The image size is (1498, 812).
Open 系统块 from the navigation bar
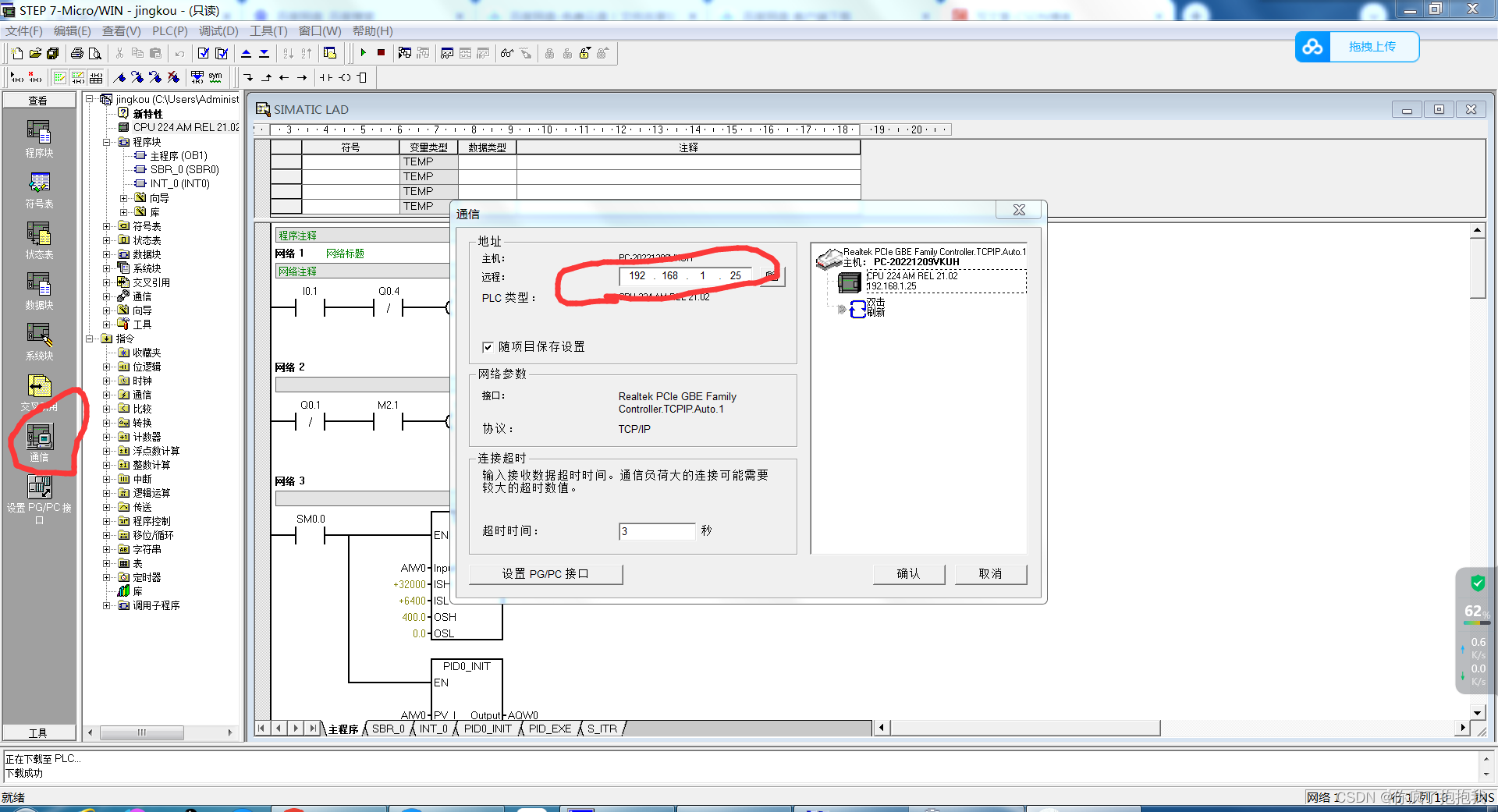[39, 342]
